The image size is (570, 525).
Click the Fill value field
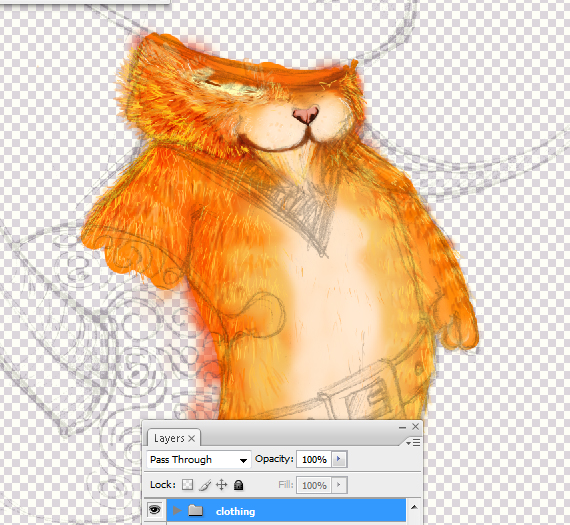pos(314,485)
